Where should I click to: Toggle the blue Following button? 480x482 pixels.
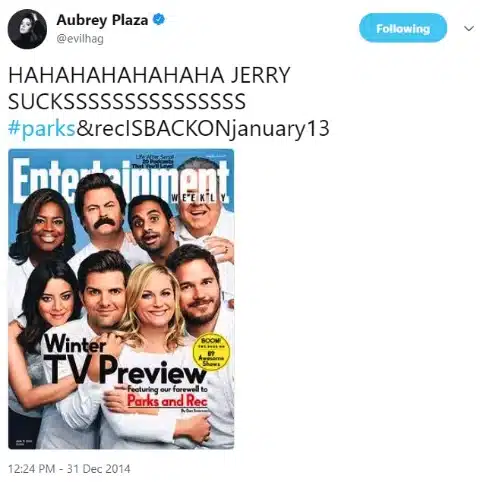coord(403,28)
